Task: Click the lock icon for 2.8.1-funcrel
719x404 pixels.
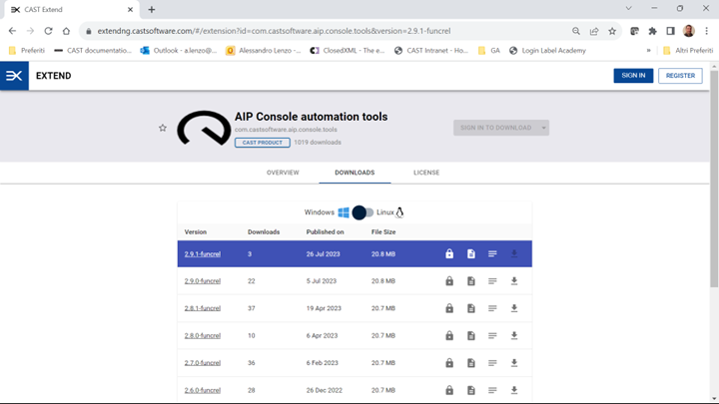Action: (x=449, y=308)
